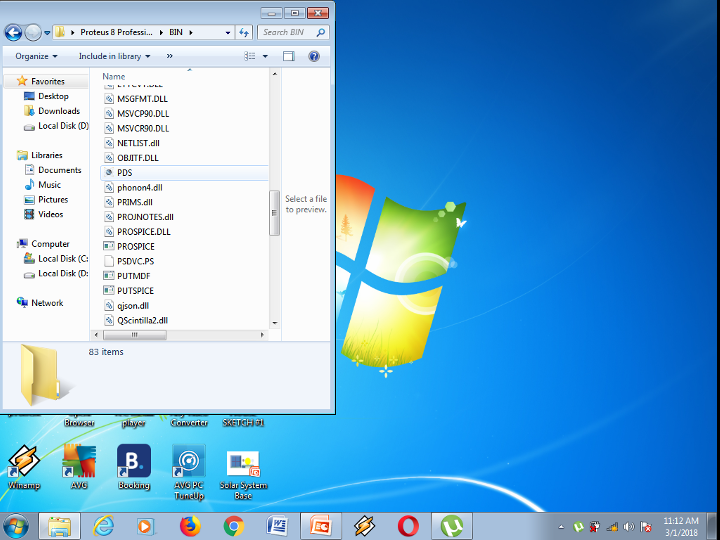Open the Explorer Help button
Image resolution: width=720 pixels, height=540 pixels.
pos(316,57)
